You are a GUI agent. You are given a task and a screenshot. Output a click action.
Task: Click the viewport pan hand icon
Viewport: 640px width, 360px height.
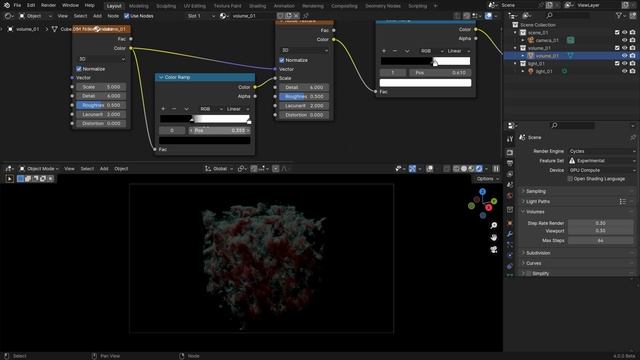494,238
